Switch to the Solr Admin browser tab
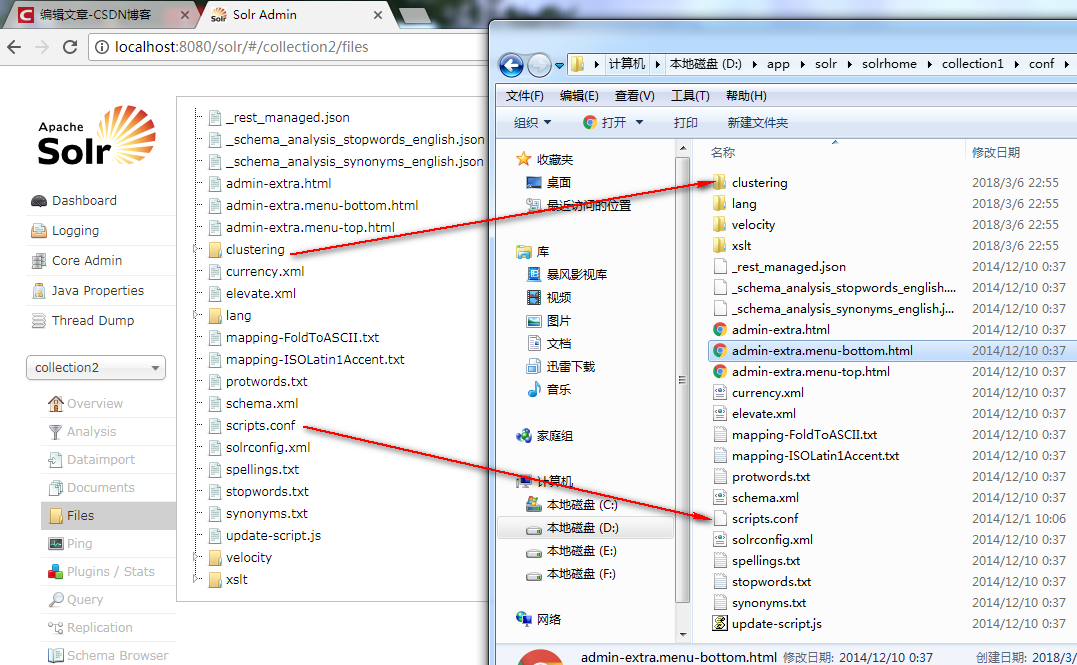This screenshot has width=1077, height=665. point(295,14)
